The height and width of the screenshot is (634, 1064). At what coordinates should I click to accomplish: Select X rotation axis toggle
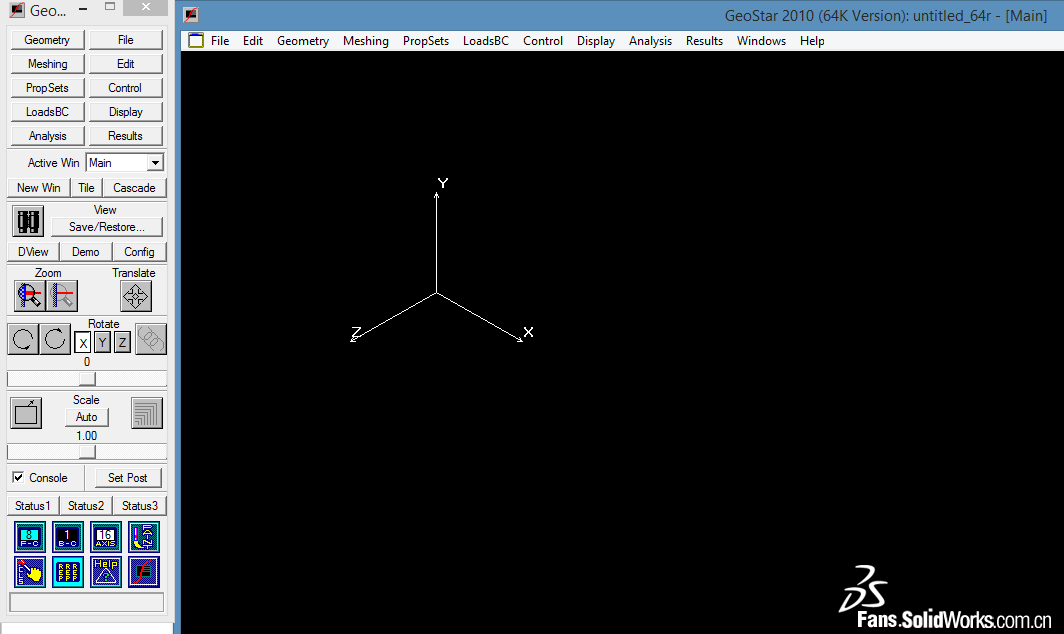pyautogui.click(x=84, y=343)
